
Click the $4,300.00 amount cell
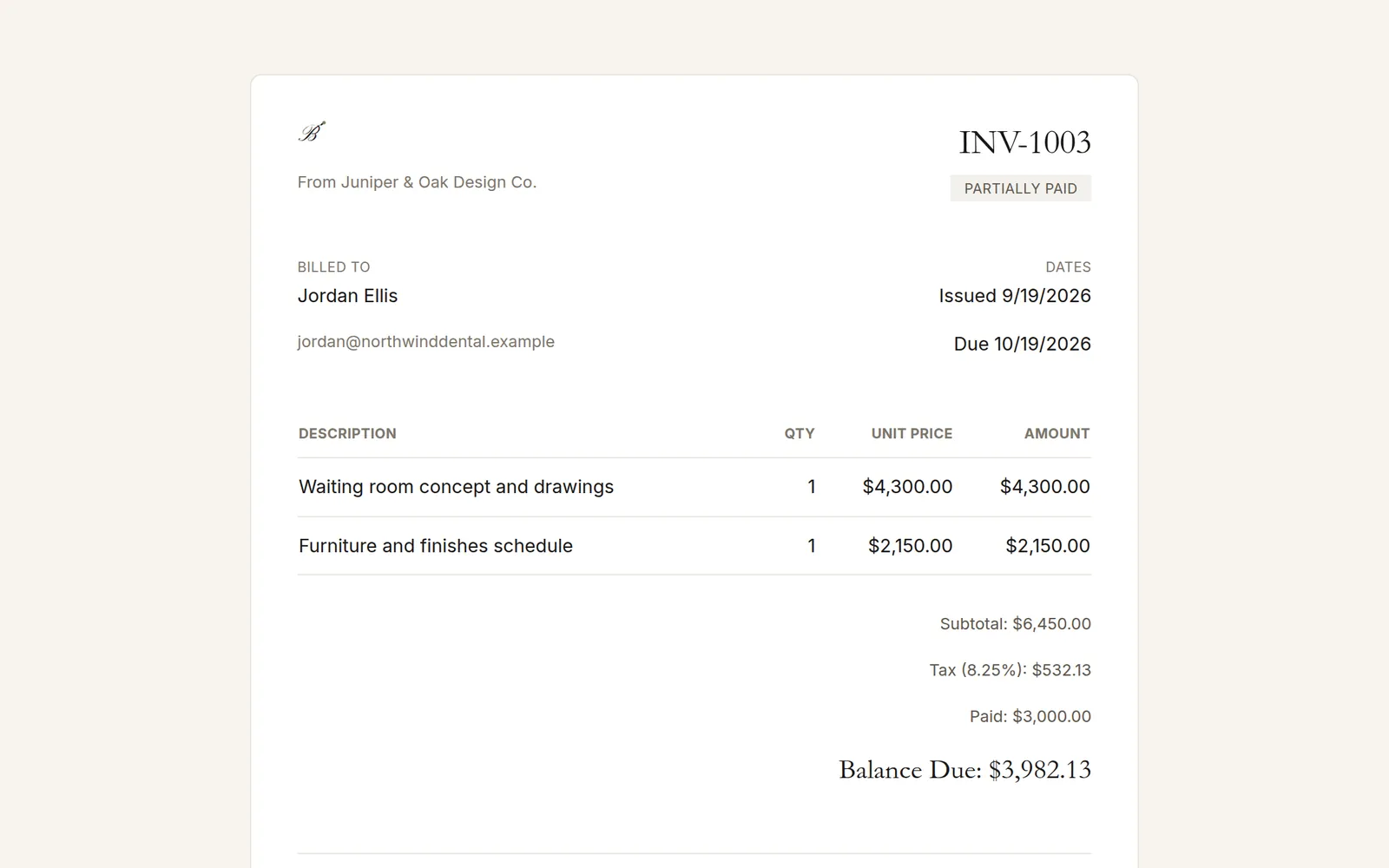[x=1044, y=487]
